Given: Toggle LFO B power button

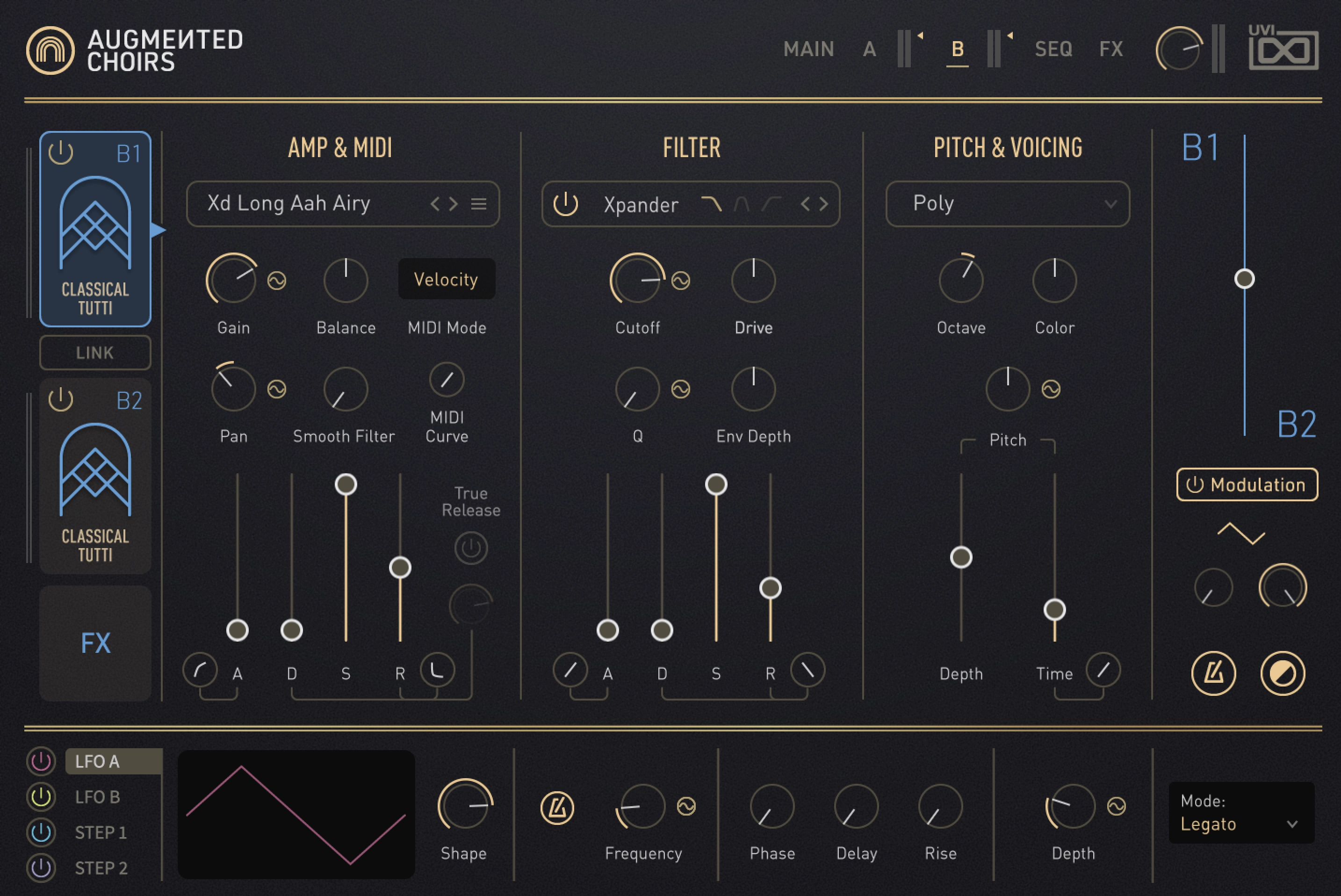Looking at the screenshot, I should [41, 796].
